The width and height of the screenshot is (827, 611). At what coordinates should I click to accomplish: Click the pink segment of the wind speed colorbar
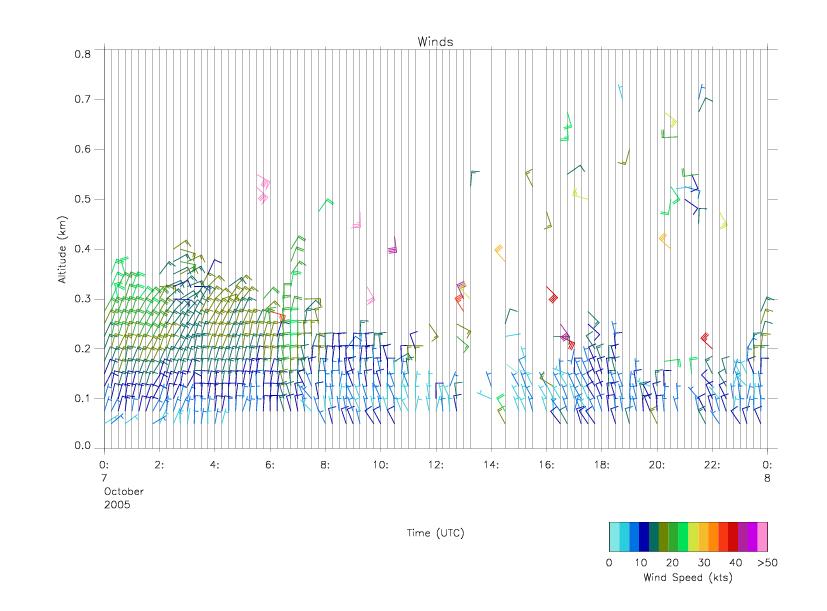tap(763, 537)
